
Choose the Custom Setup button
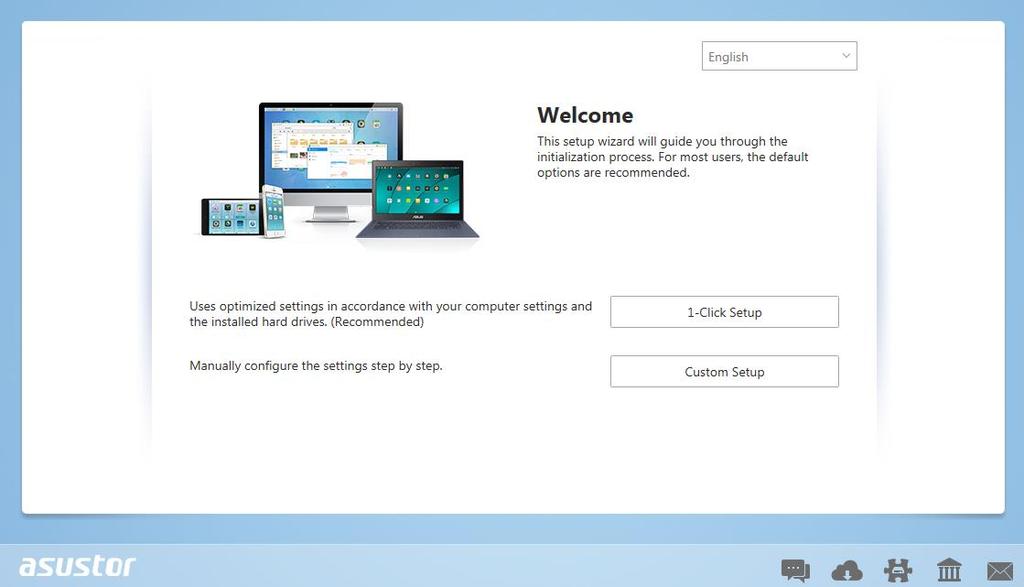click(724, 372)
